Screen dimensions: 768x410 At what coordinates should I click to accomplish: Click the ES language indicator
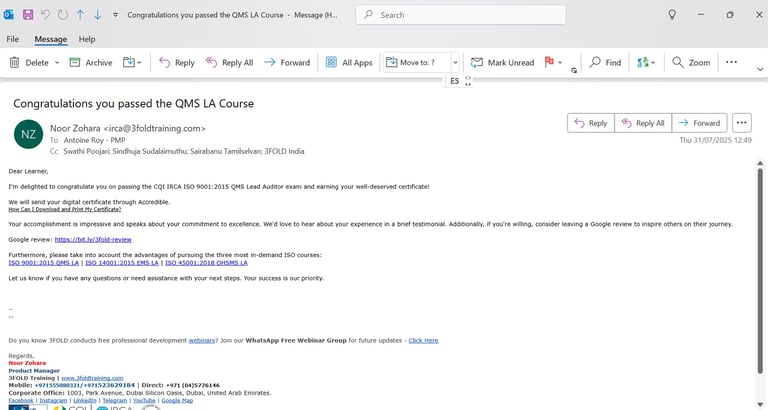coord(455,81)
